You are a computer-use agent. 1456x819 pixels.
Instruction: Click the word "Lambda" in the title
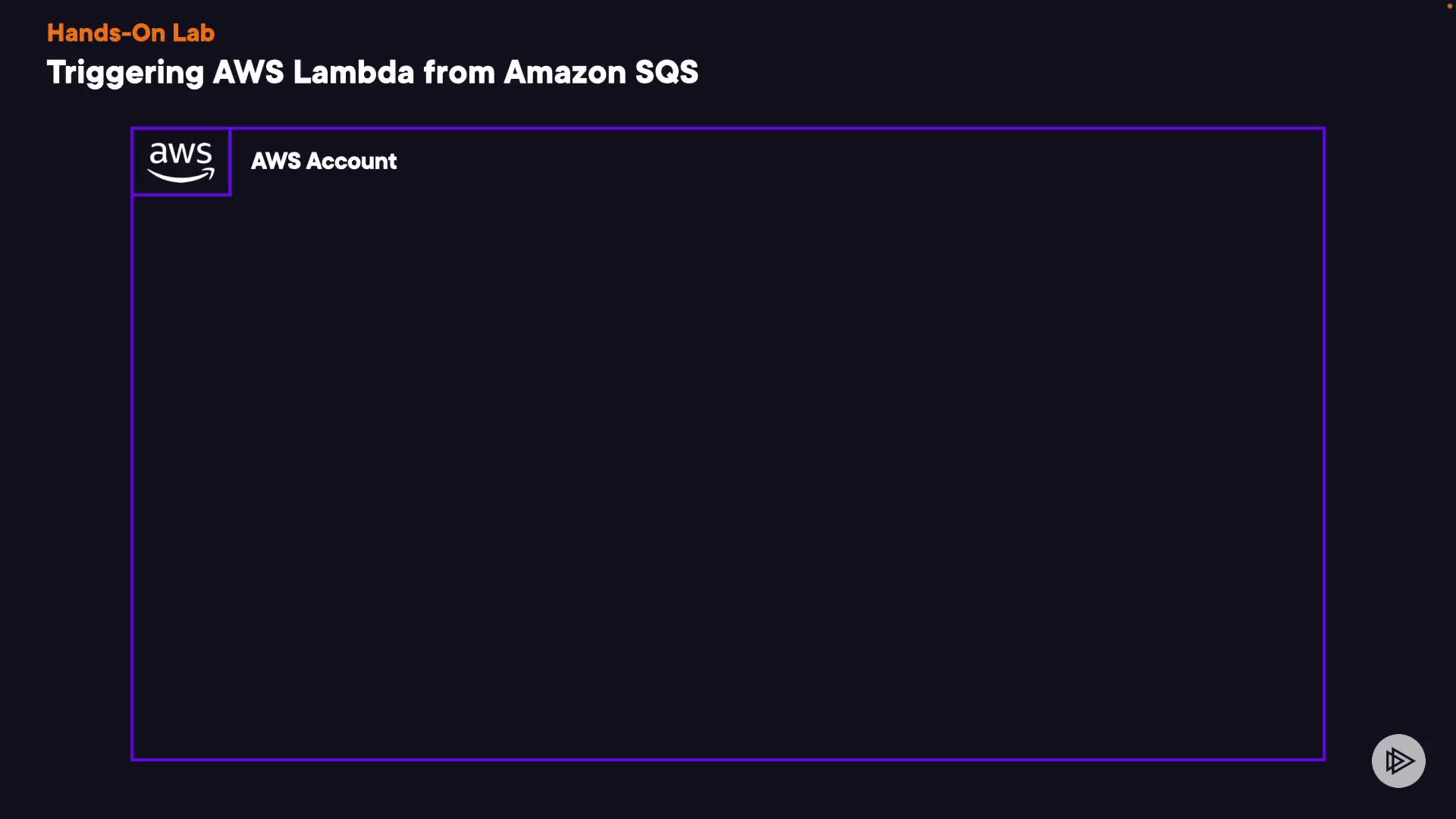tap(353, 73)
